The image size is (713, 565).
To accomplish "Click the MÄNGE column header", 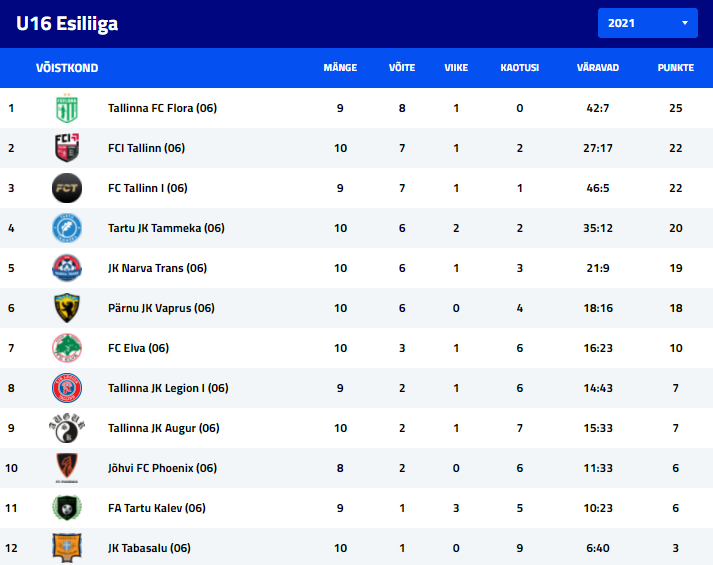I will 340,68.
